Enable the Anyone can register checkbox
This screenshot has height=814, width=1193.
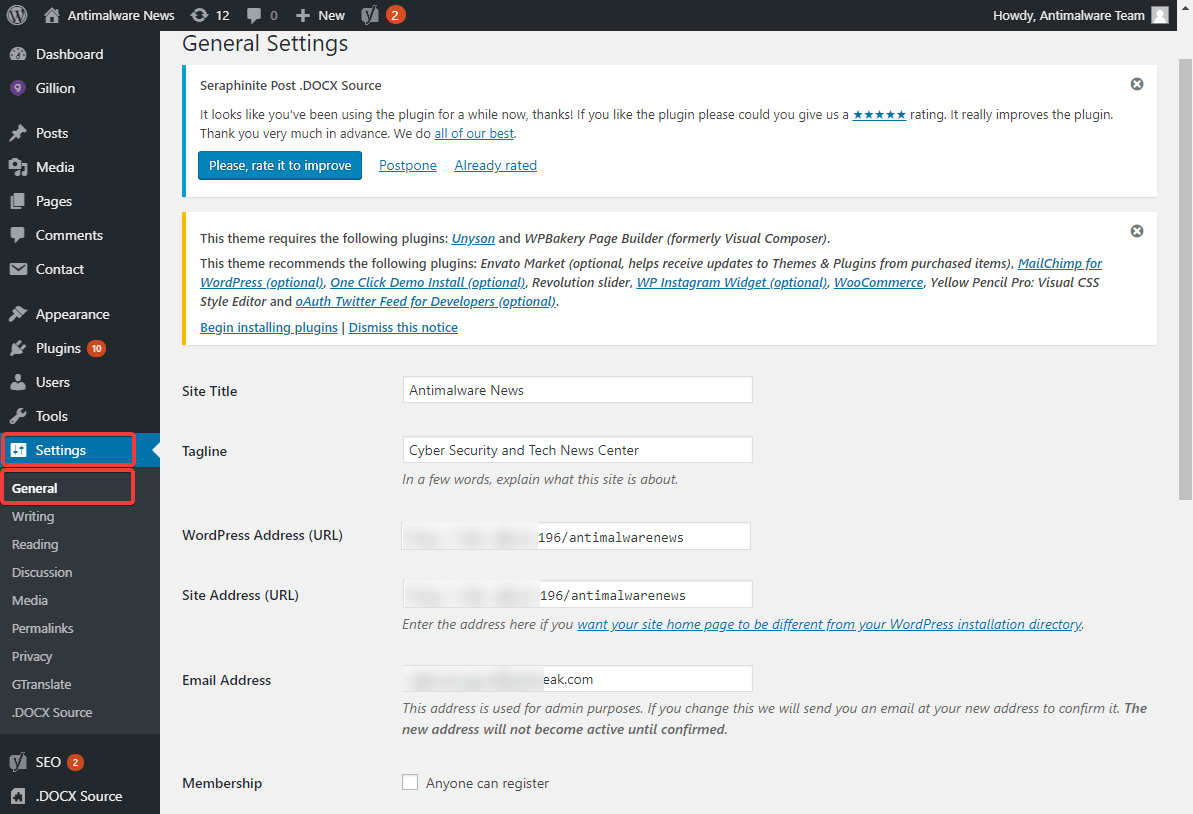(410, 782)
